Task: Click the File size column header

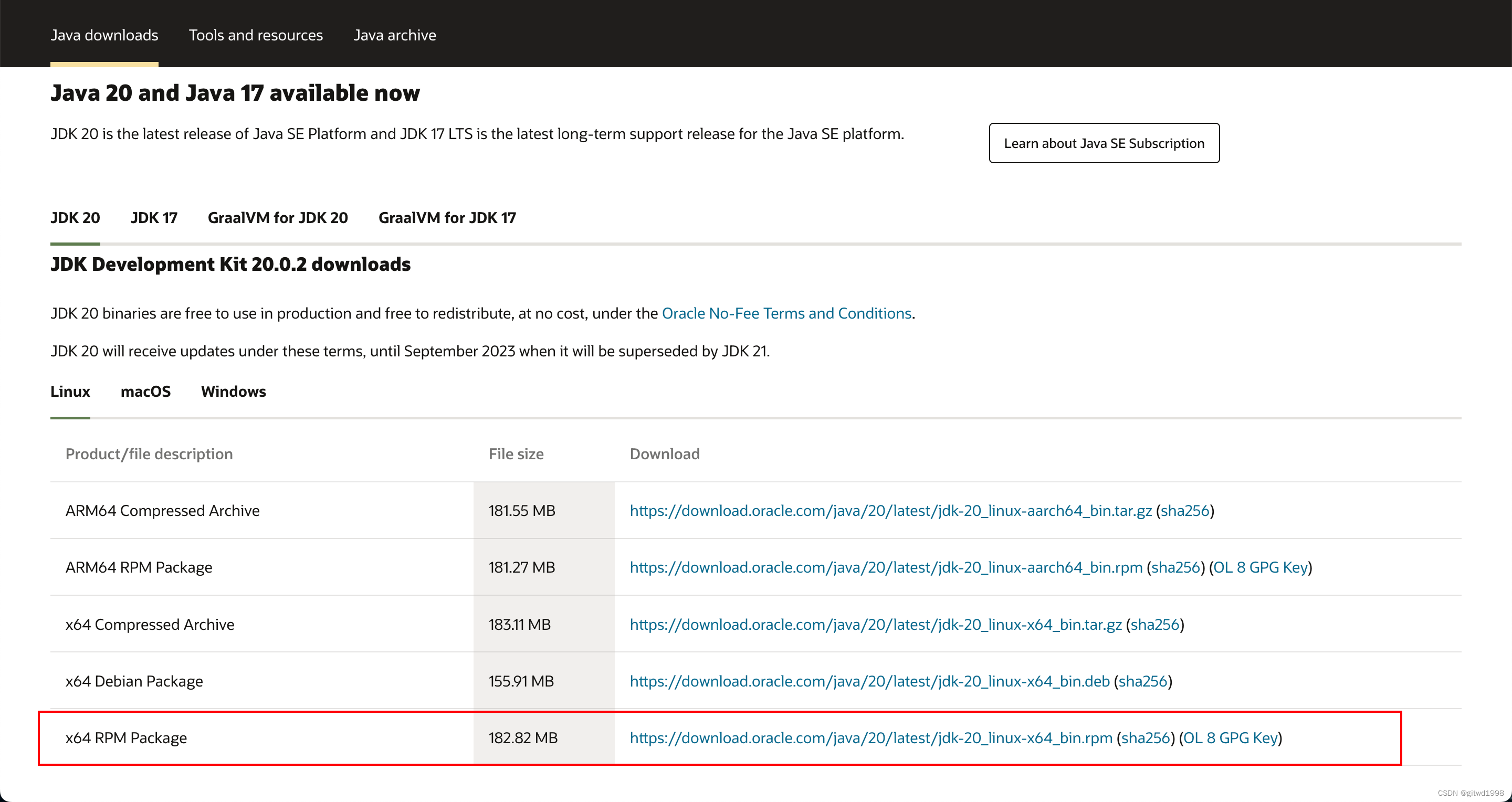Action: (x=516, y=454)
